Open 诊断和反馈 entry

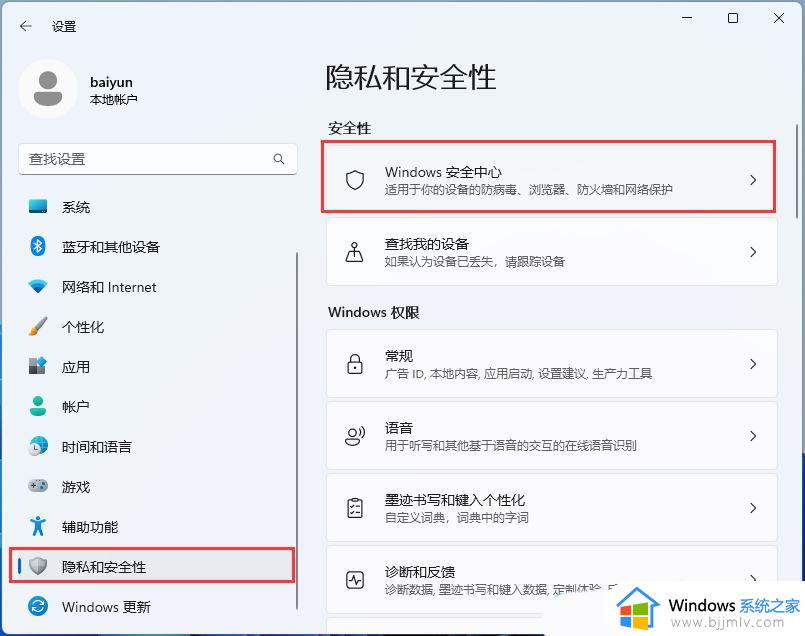point(552,579)
